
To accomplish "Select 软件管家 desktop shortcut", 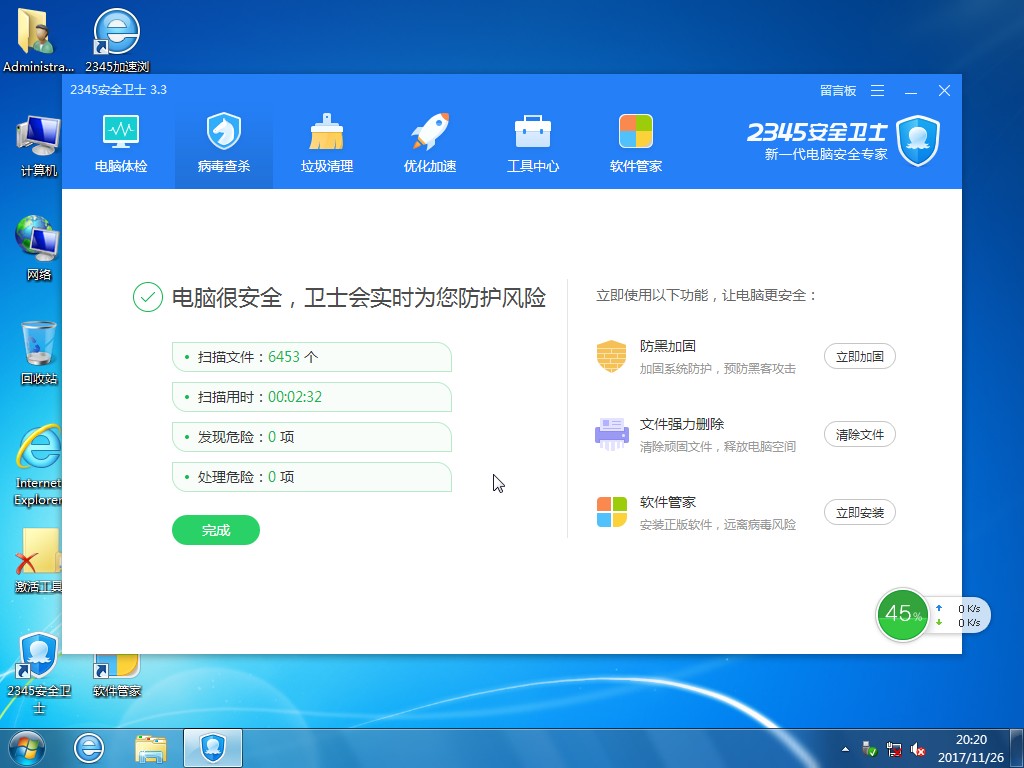I will (117, 675).
